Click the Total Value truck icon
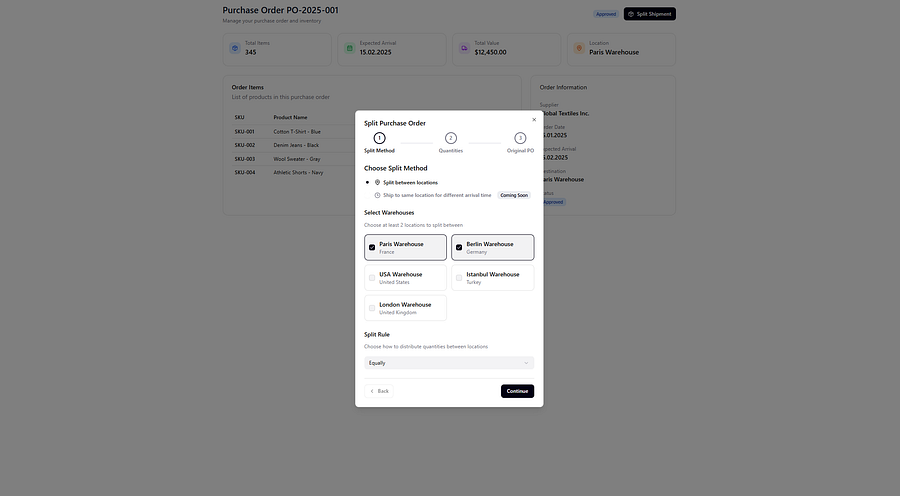This screenshot has height=496, width=900. (464, 48)
